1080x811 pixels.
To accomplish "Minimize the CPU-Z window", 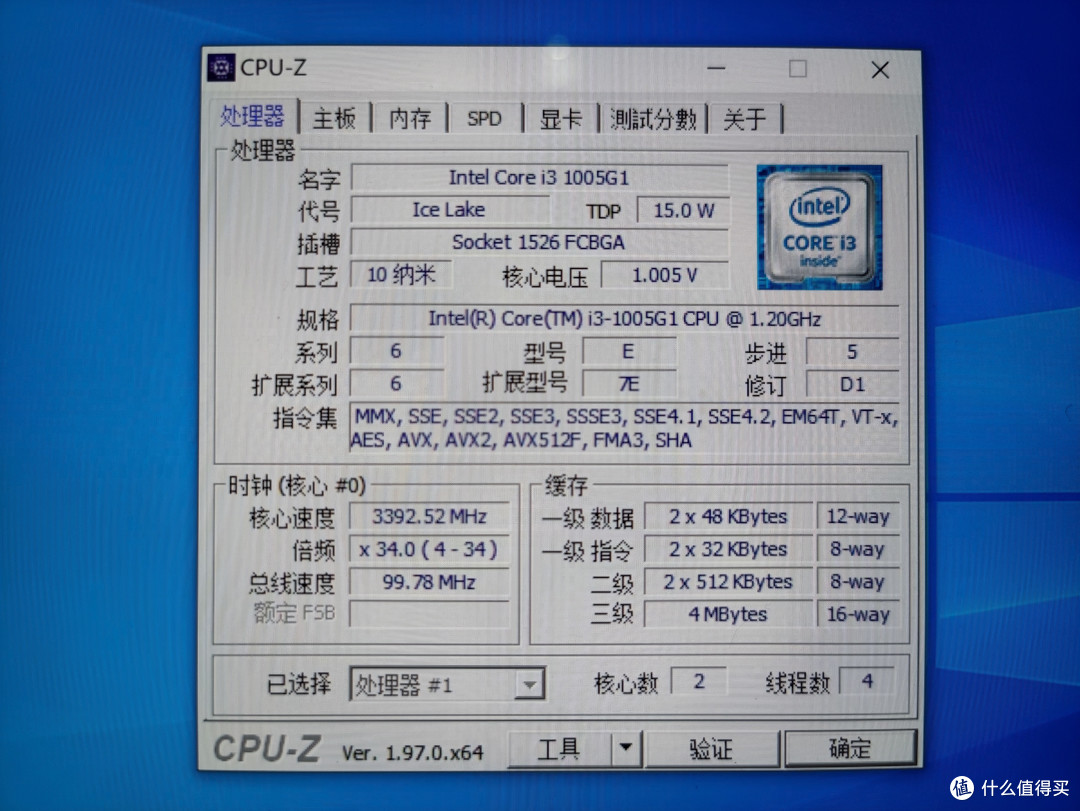I will pos(716,68).
